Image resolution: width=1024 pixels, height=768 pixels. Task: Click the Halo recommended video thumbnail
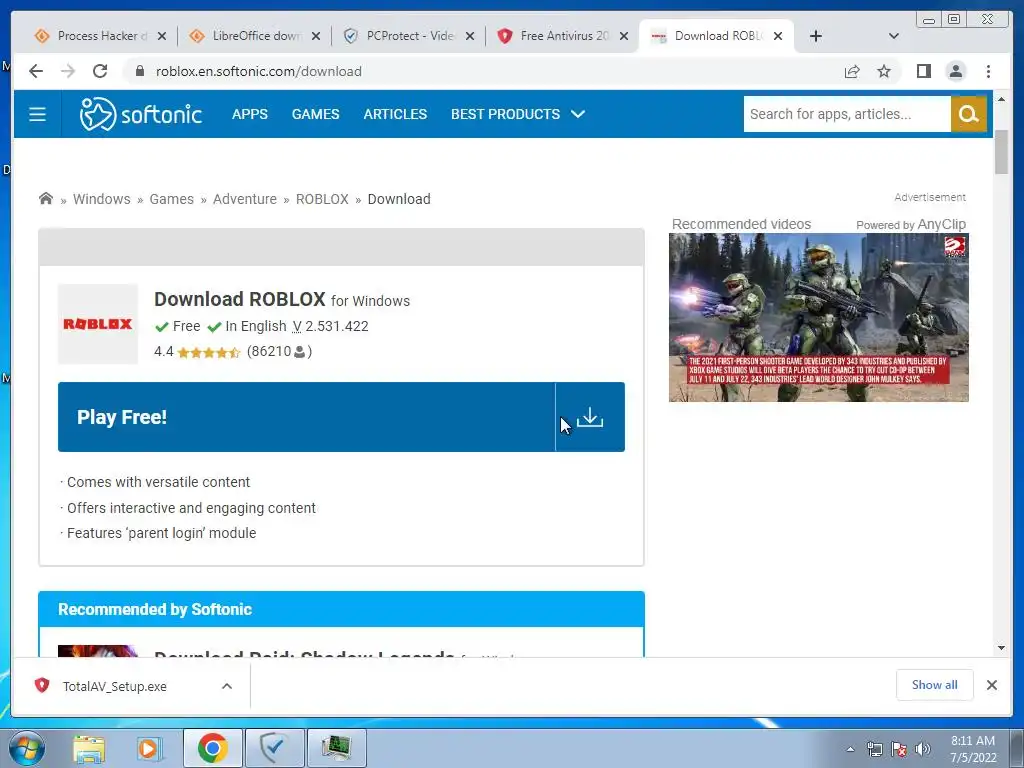click(x=818, y=317)
